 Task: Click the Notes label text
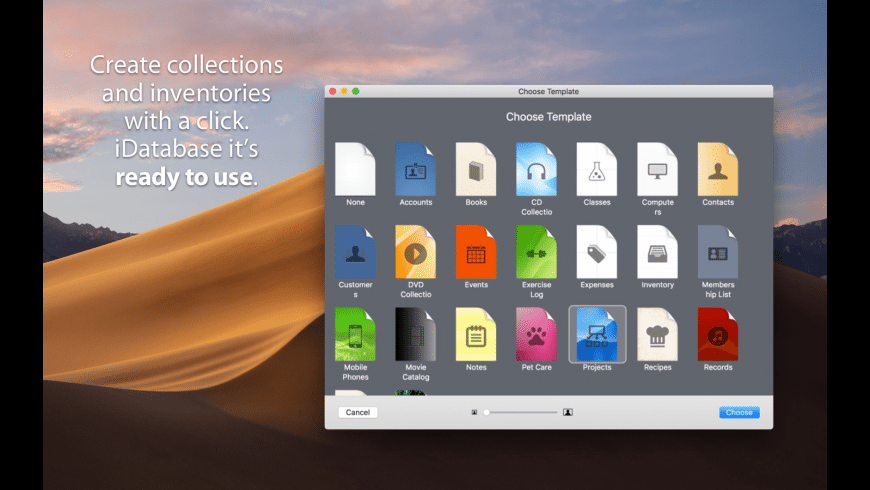pos(476,367)
